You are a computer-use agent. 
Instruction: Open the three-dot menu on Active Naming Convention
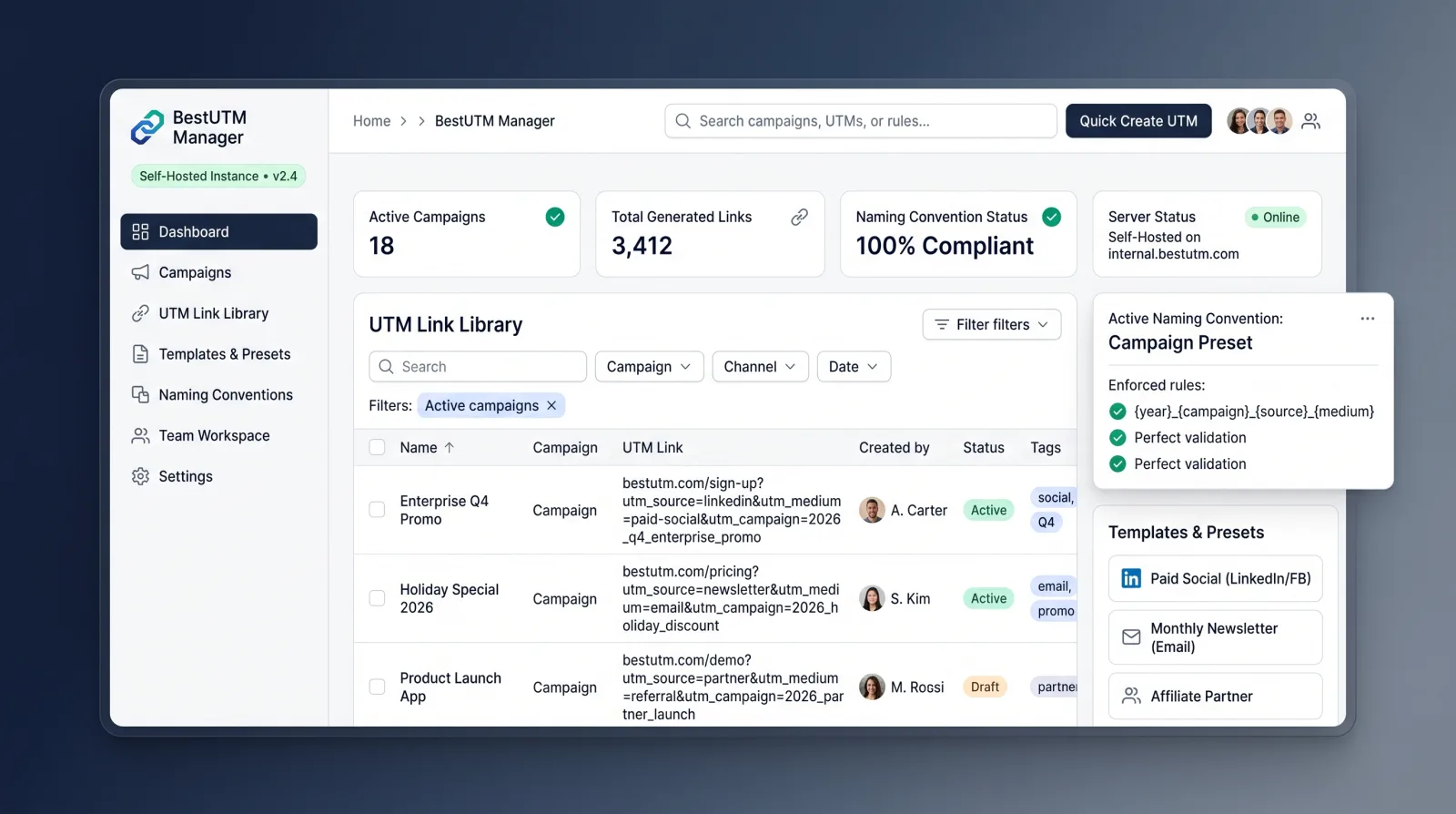point(1368,319)
